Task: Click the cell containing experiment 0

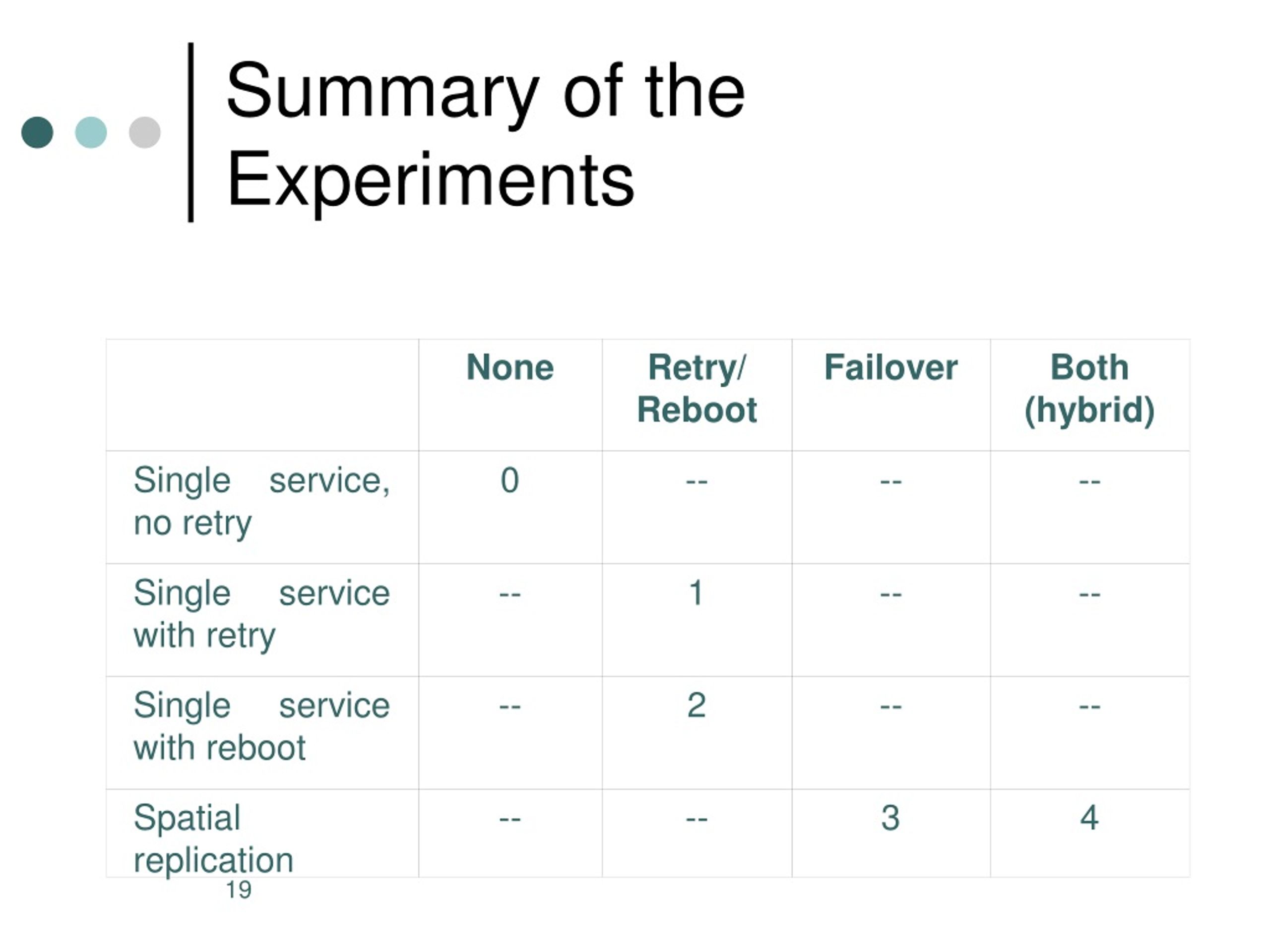Action: [x=510, y=507]
